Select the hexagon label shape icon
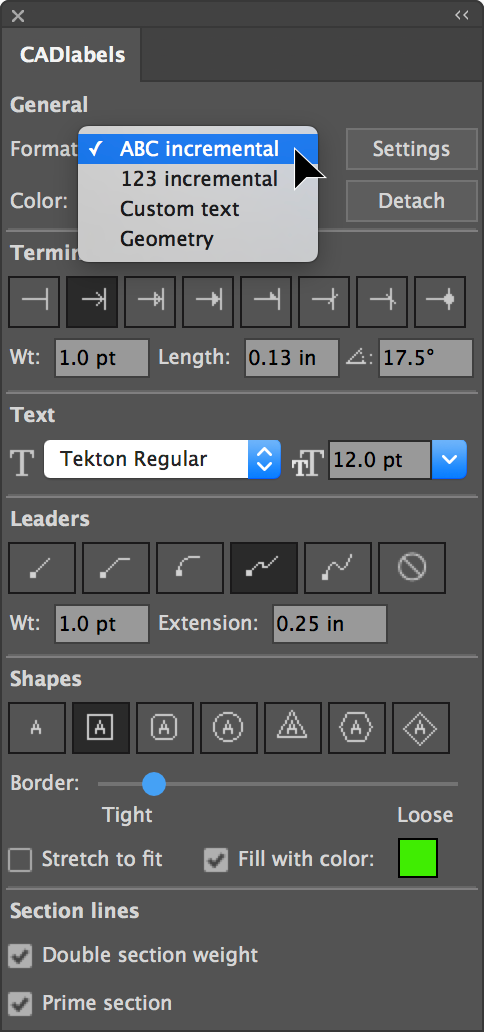 (x=356, y=728)
